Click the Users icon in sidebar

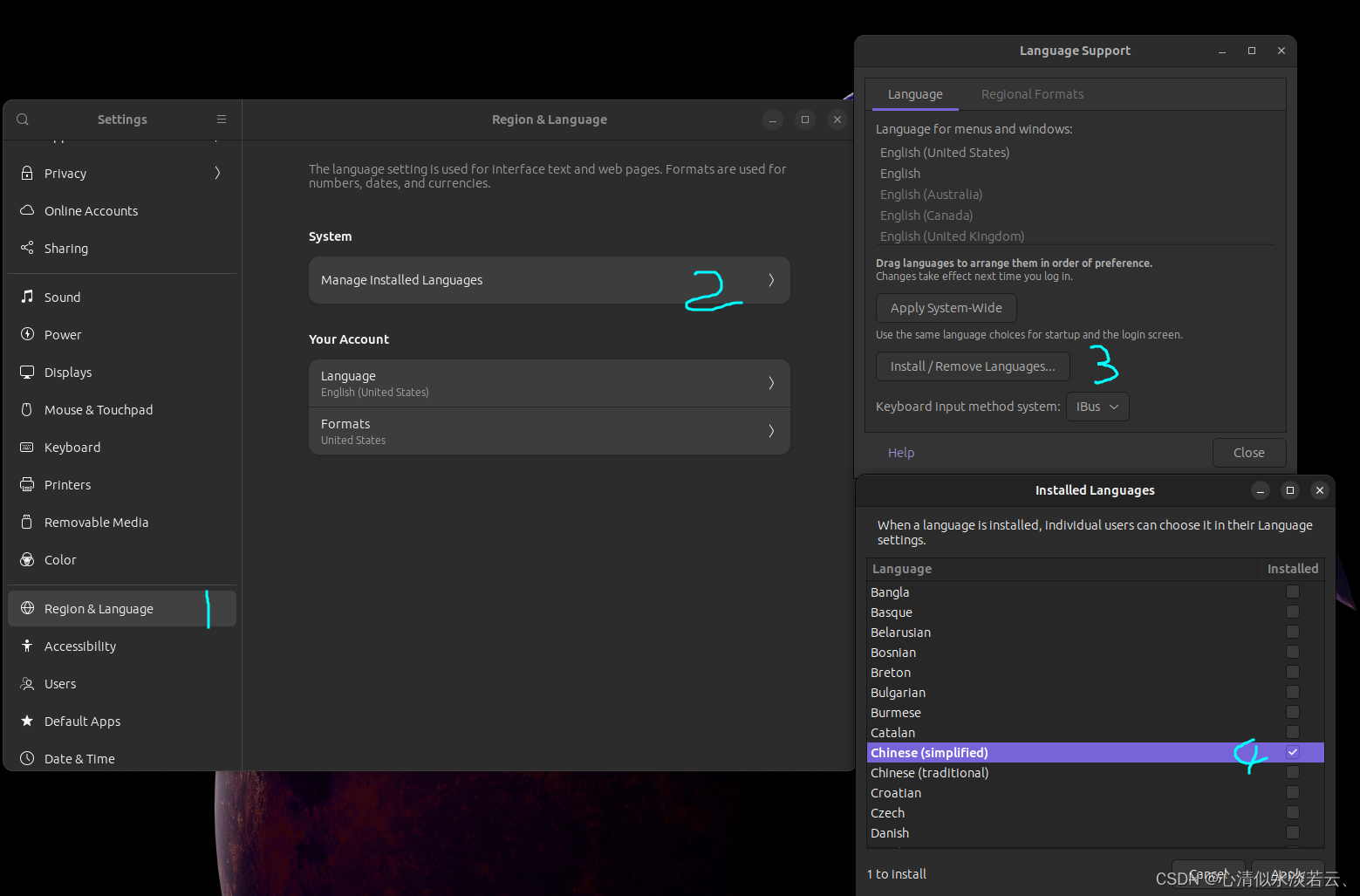tap(27, 683)
